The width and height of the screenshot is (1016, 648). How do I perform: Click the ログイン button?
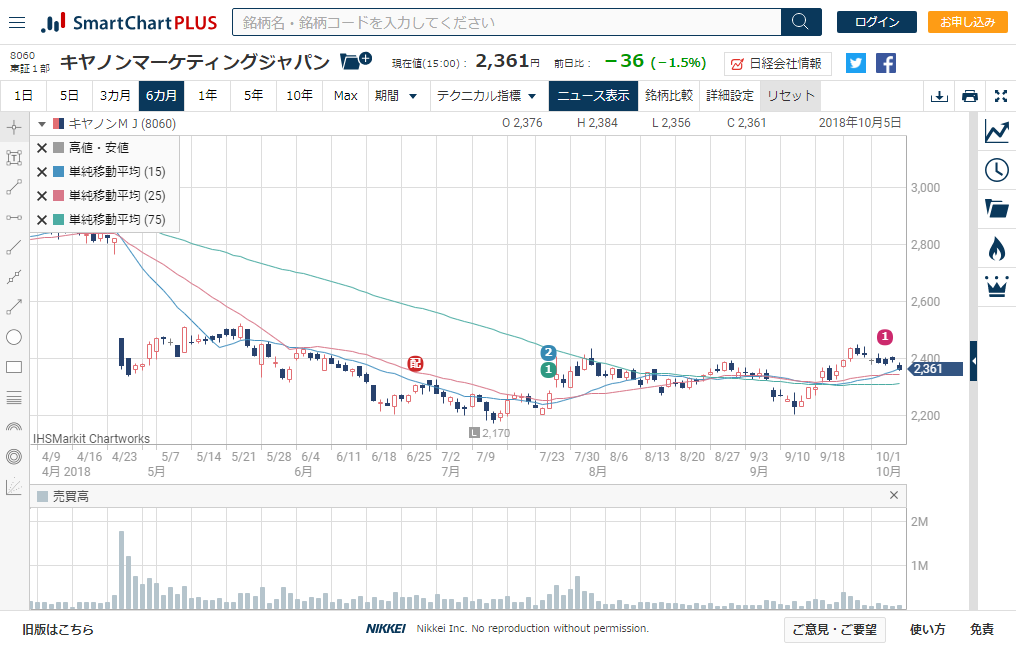point(877,22)
